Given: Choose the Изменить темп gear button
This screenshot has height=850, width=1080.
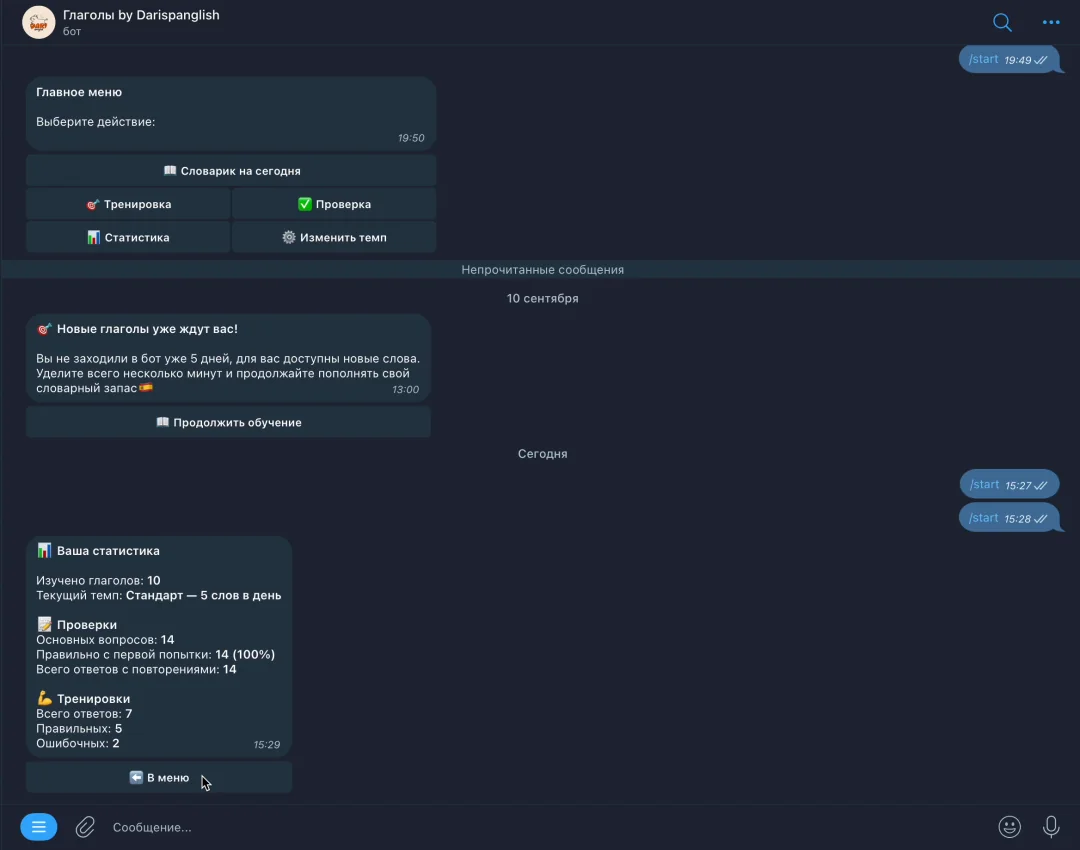Looking at the screenshot, I should 334,237.
